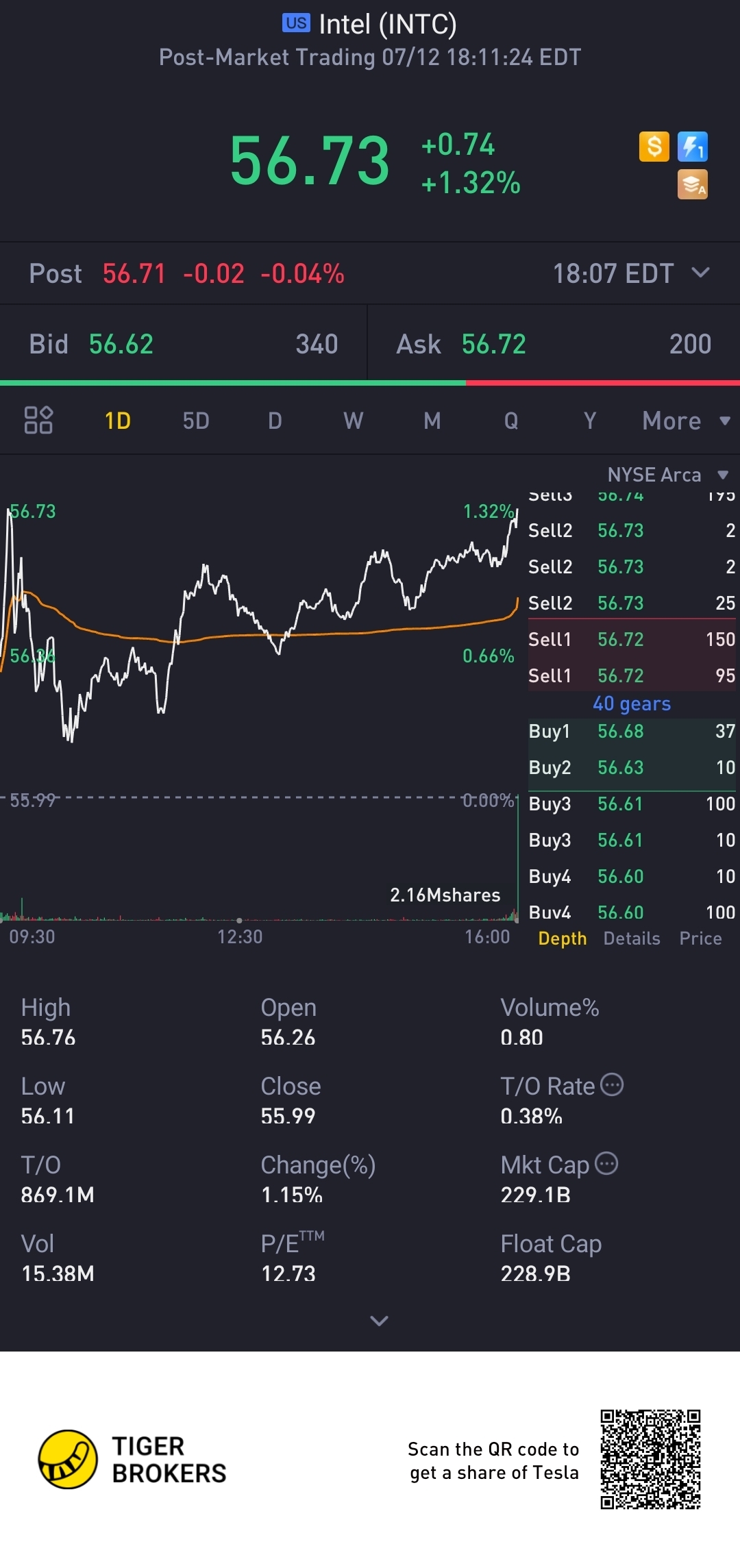Switch to the M monthly chart tab
Image resolution: width=740 pixels, height=1568 pixels.
pos(432,421)
